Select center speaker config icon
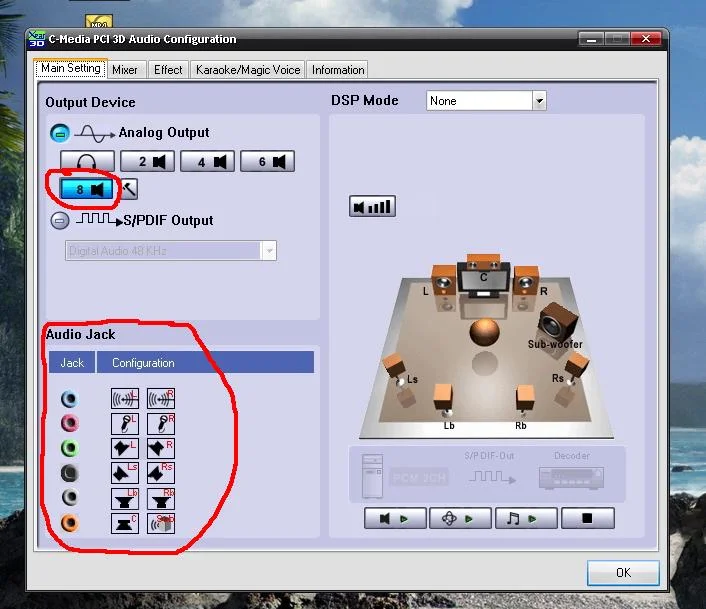Screen dimensions: 706x609 pyautogui.click(x=125, y=523)
